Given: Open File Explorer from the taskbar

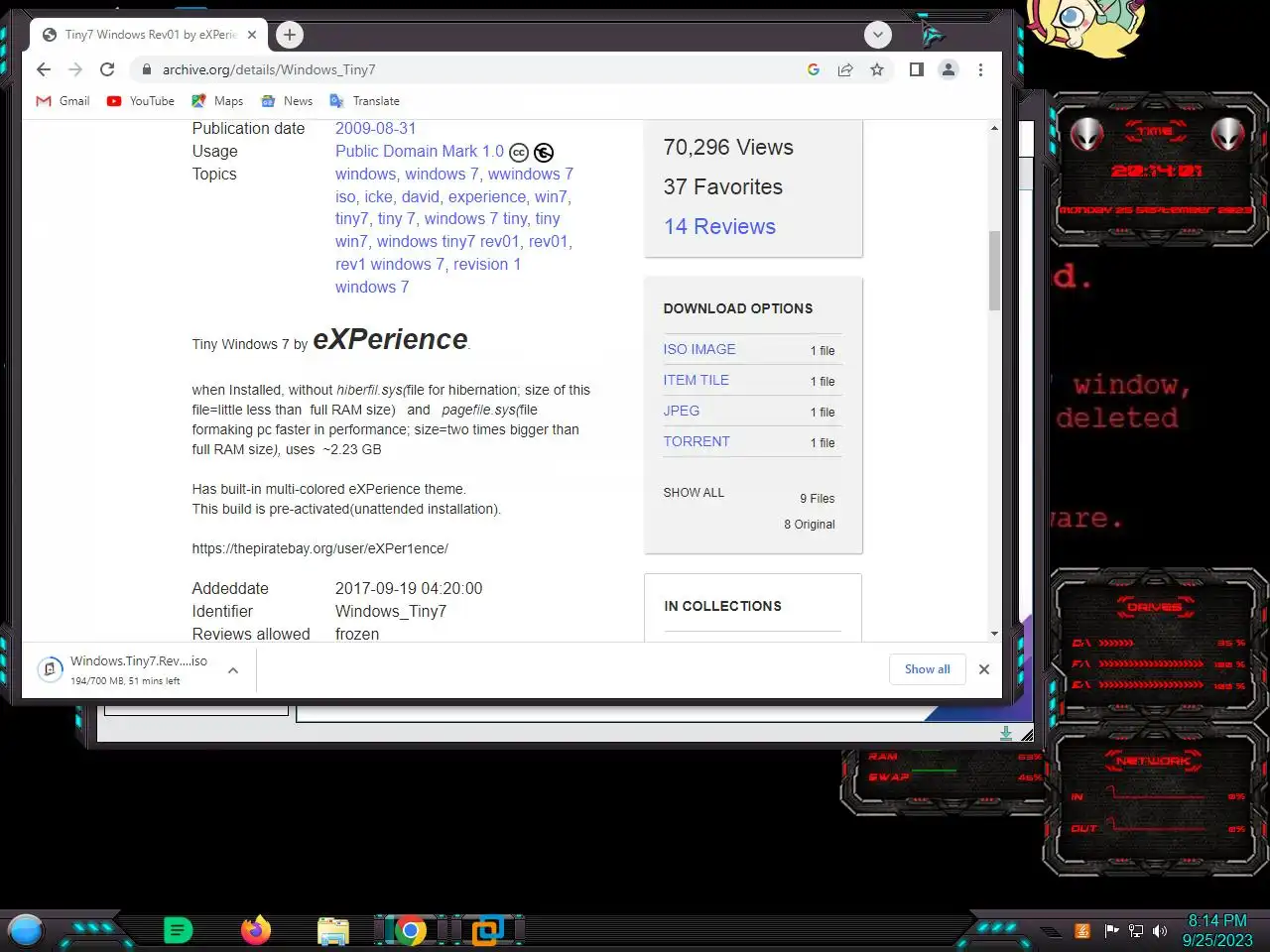Looking at the screenshot, I should coord(333,931).
